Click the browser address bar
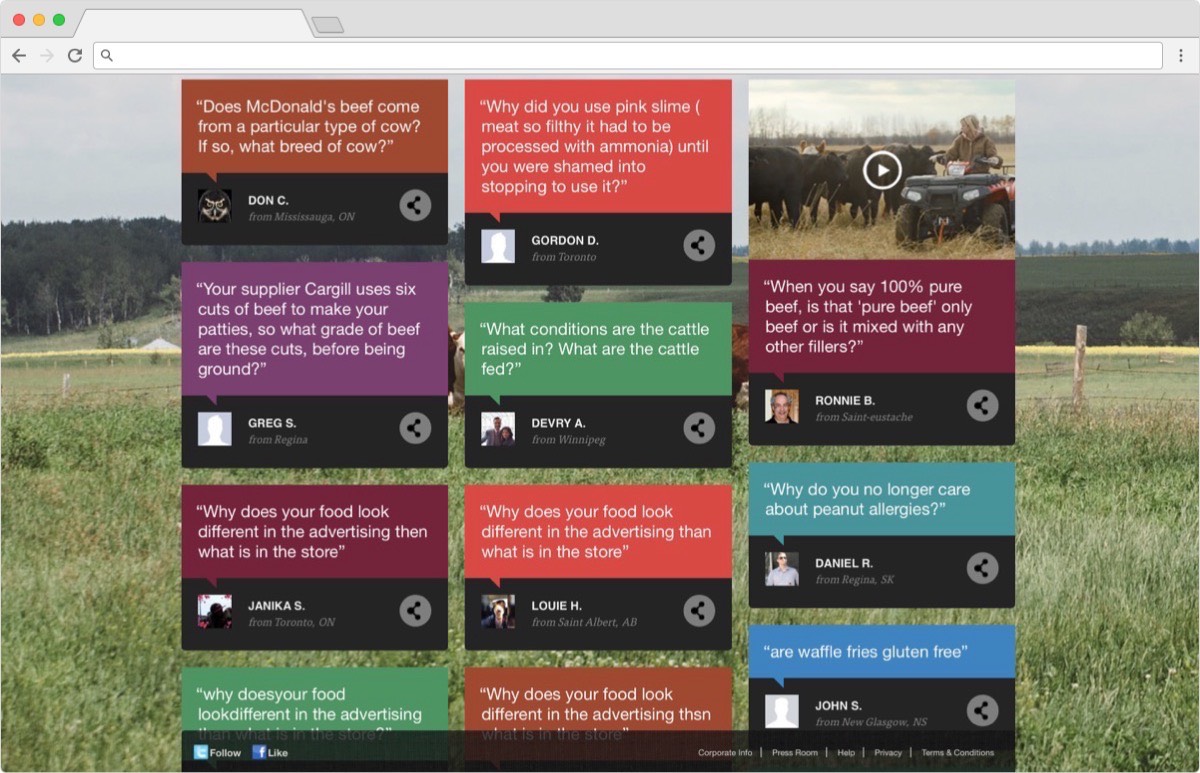 630,56
